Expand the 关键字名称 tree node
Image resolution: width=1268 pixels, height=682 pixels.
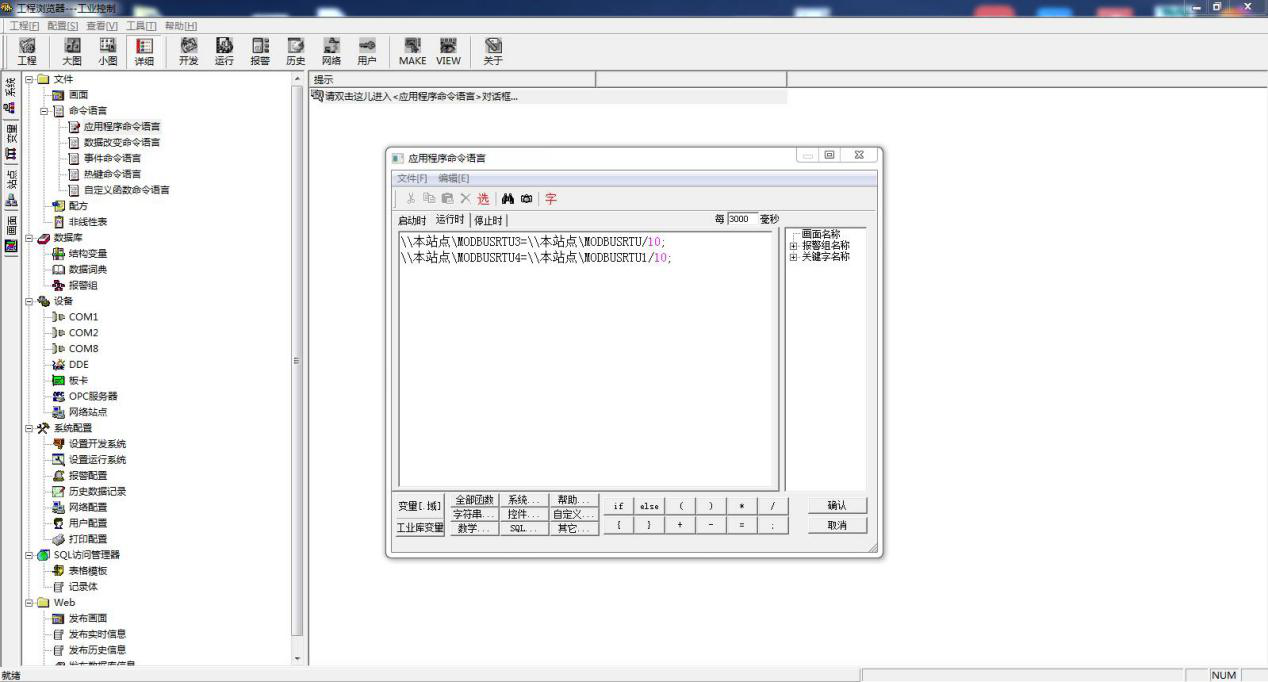click(x=794, y=257)
